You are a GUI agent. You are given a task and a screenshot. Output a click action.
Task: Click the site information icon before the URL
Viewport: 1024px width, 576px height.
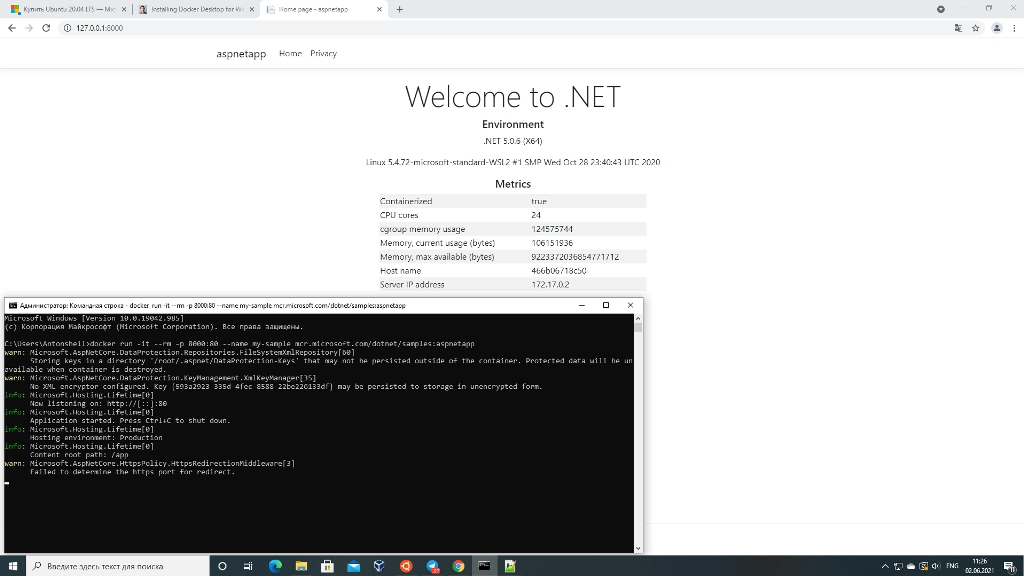tap(67, 28)
